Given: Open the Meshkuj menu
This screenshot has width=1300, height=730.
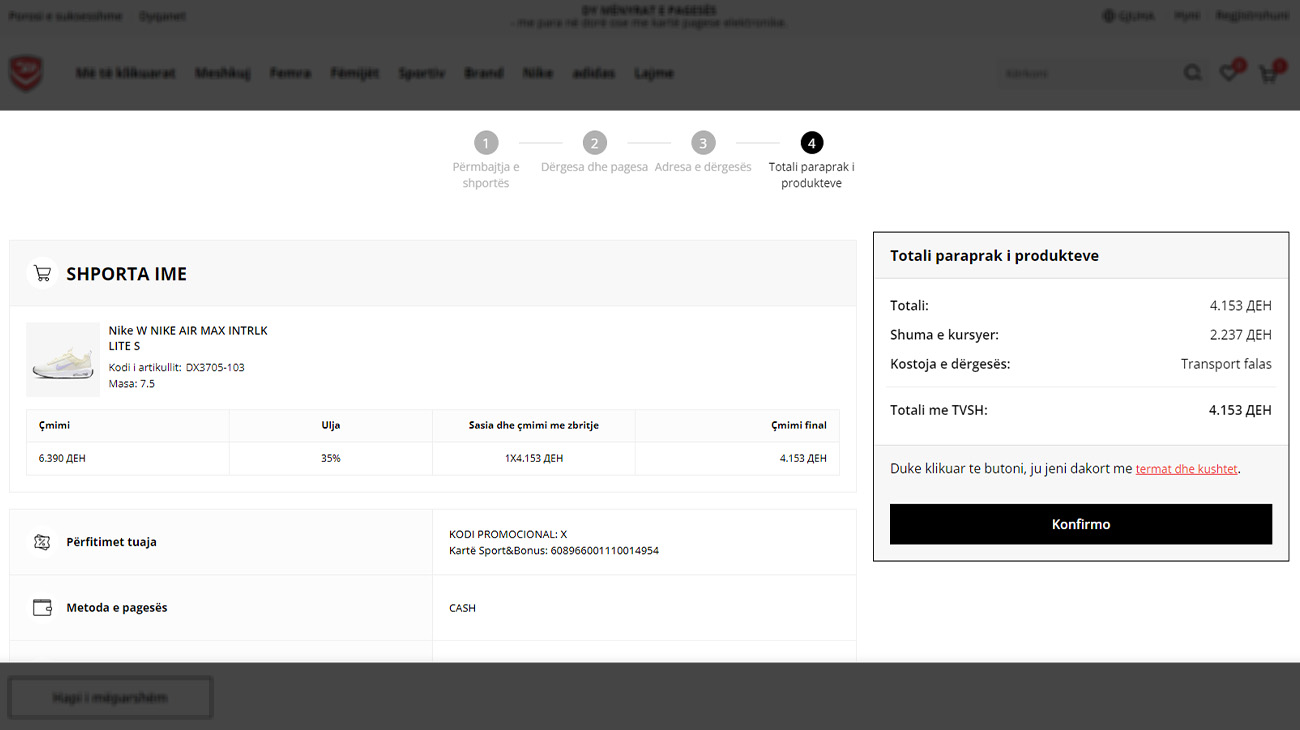Looking at the screenshot, I should (222, 73).
